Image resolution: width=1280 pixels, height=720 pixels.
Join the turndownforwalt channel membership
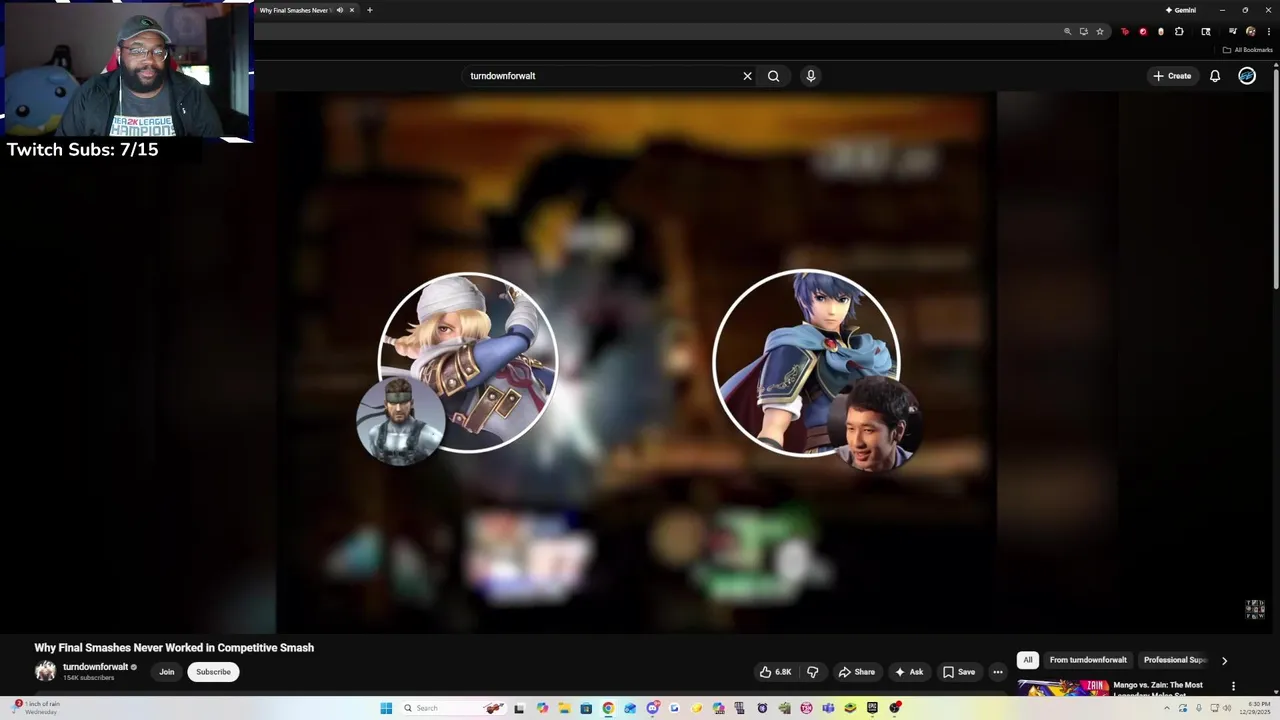[x=167, y=672]
